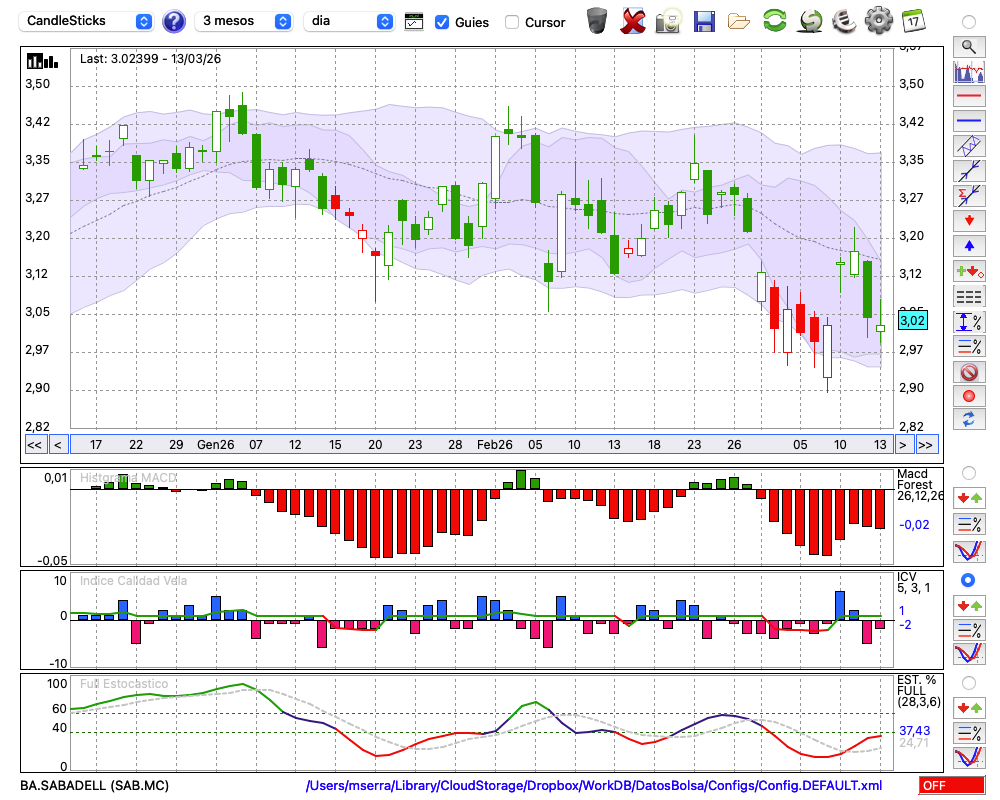Click the red prohibited sign icon in sidebar

(968, 372)
